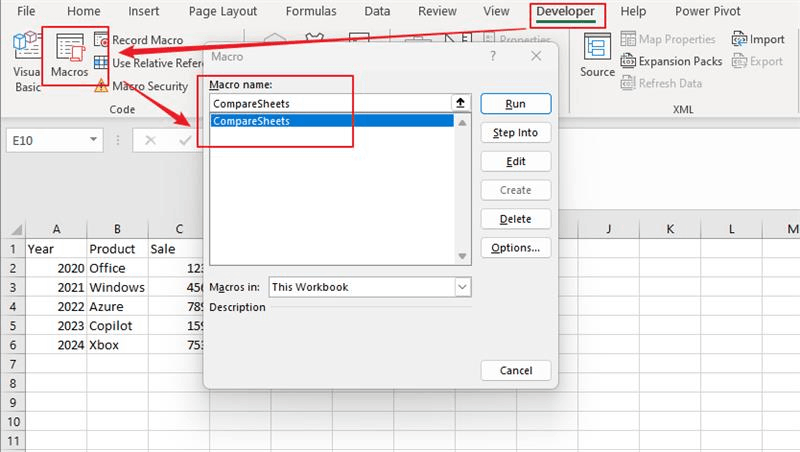The height and width of the screenshot is (452, 800).
Task: Open the Power Pivot tab
Action: (708, 11)
